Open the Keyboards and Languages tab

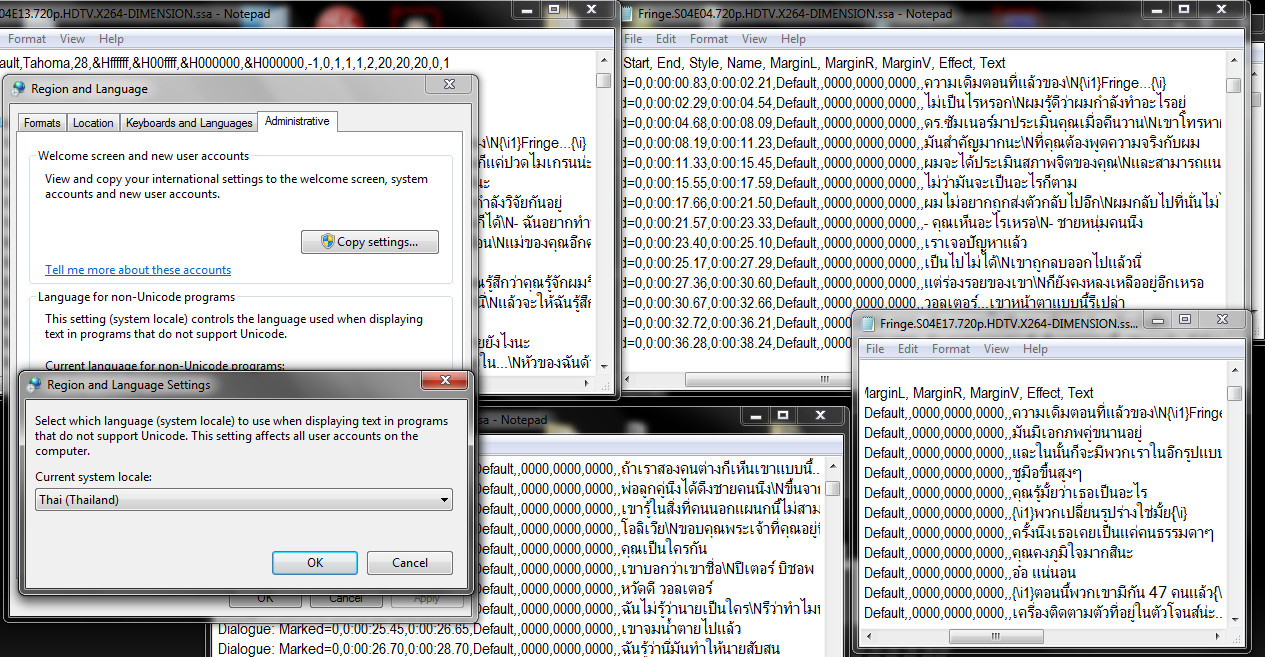189,123
